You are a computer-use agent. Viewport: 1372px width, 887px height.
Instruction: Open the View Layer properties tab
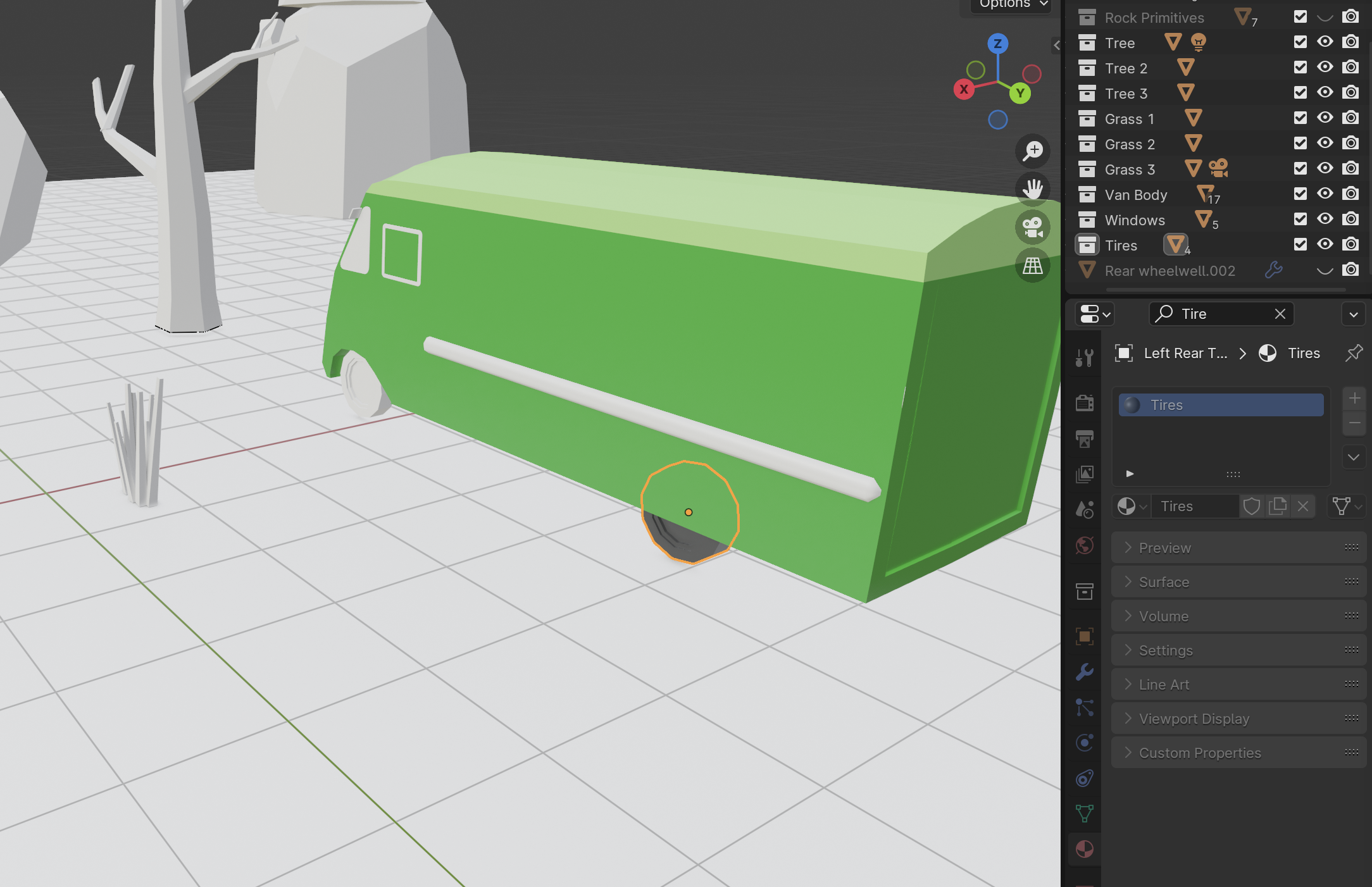(x=1085, y=474)
